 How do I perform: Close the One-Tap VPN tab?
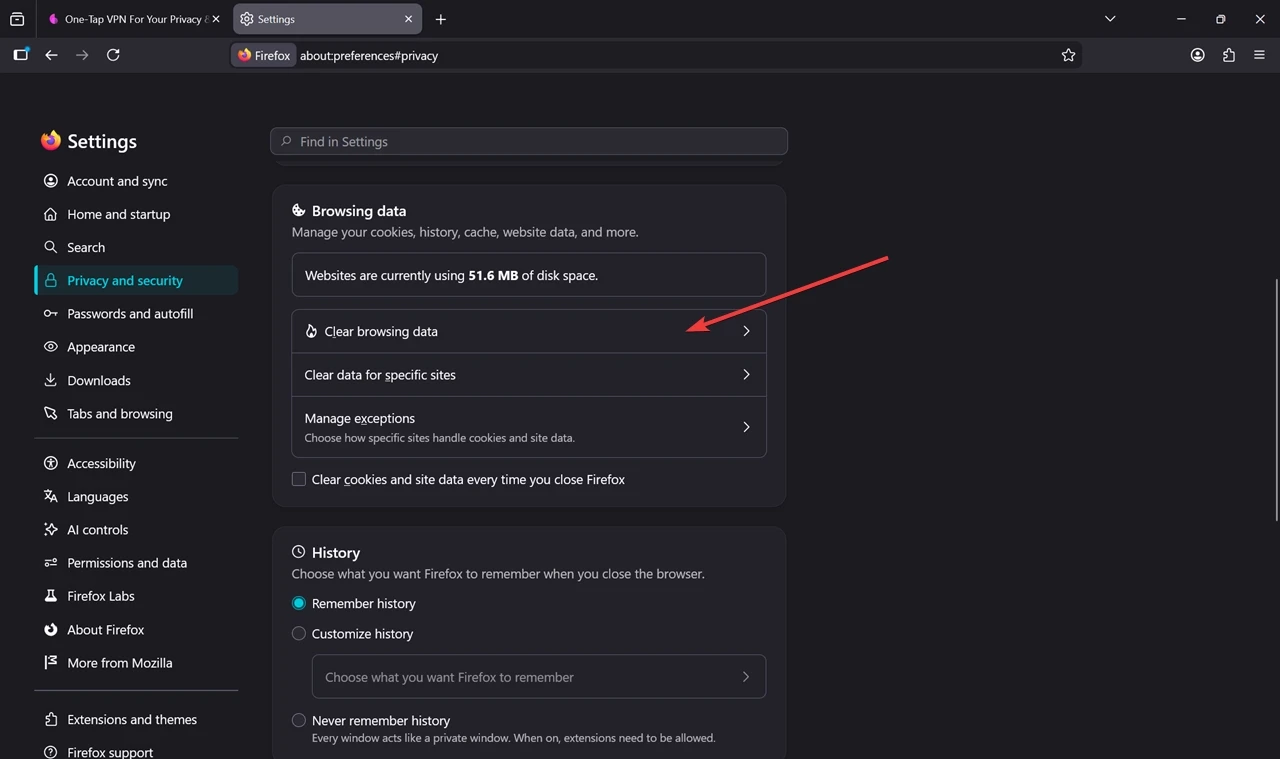tap(216, 19)
